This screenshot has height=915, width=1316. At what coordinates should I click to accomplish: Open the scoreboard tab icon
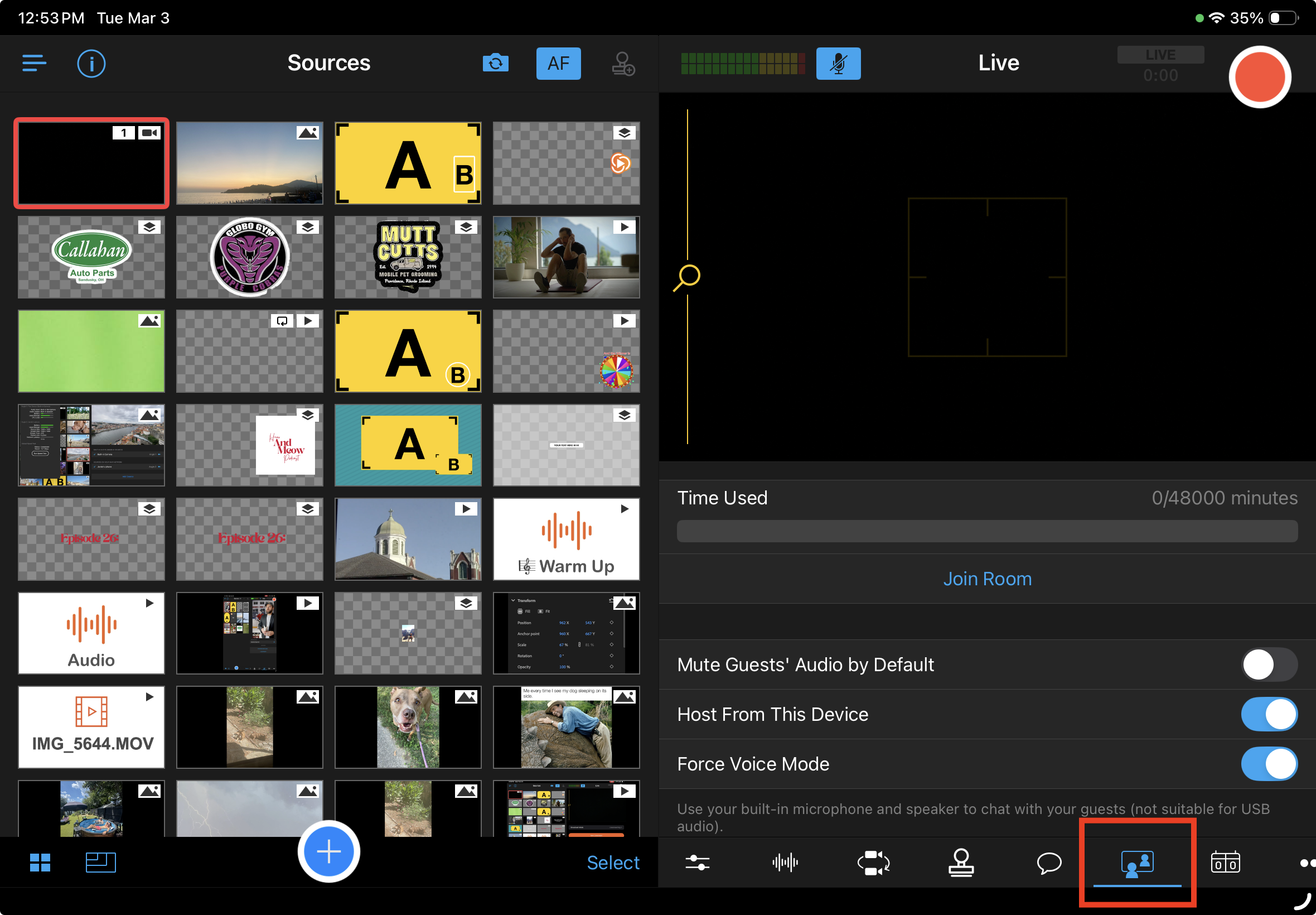[1225, 862]
